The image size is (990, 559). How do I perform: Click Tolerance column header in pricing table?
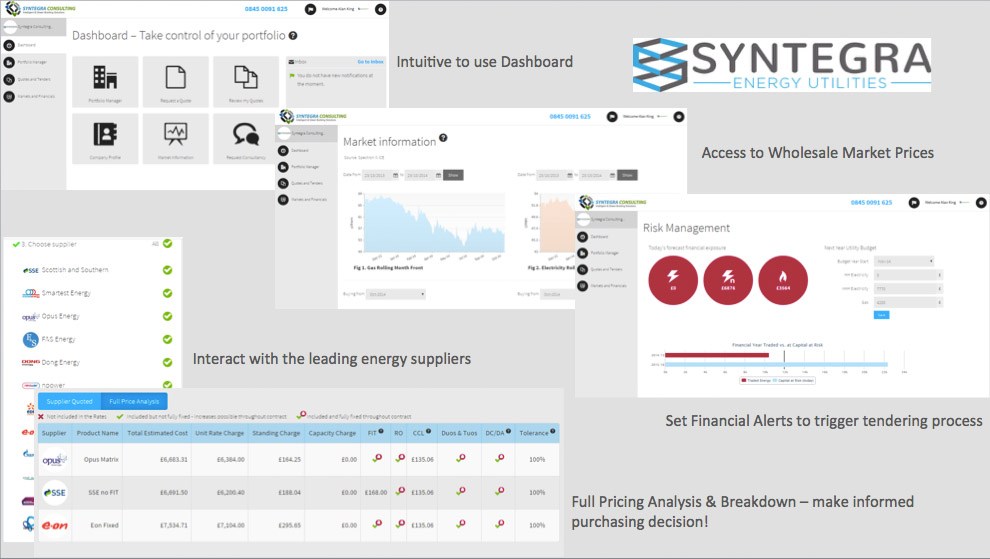pyautogui.click(x=537, y=433)
